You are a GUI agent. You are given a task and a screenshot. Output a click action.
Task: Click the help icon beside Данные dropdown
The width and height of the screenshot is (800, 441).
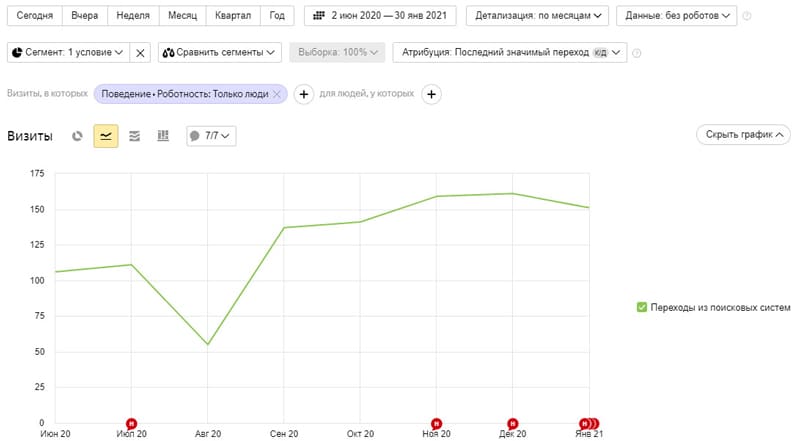click(746, 16)
